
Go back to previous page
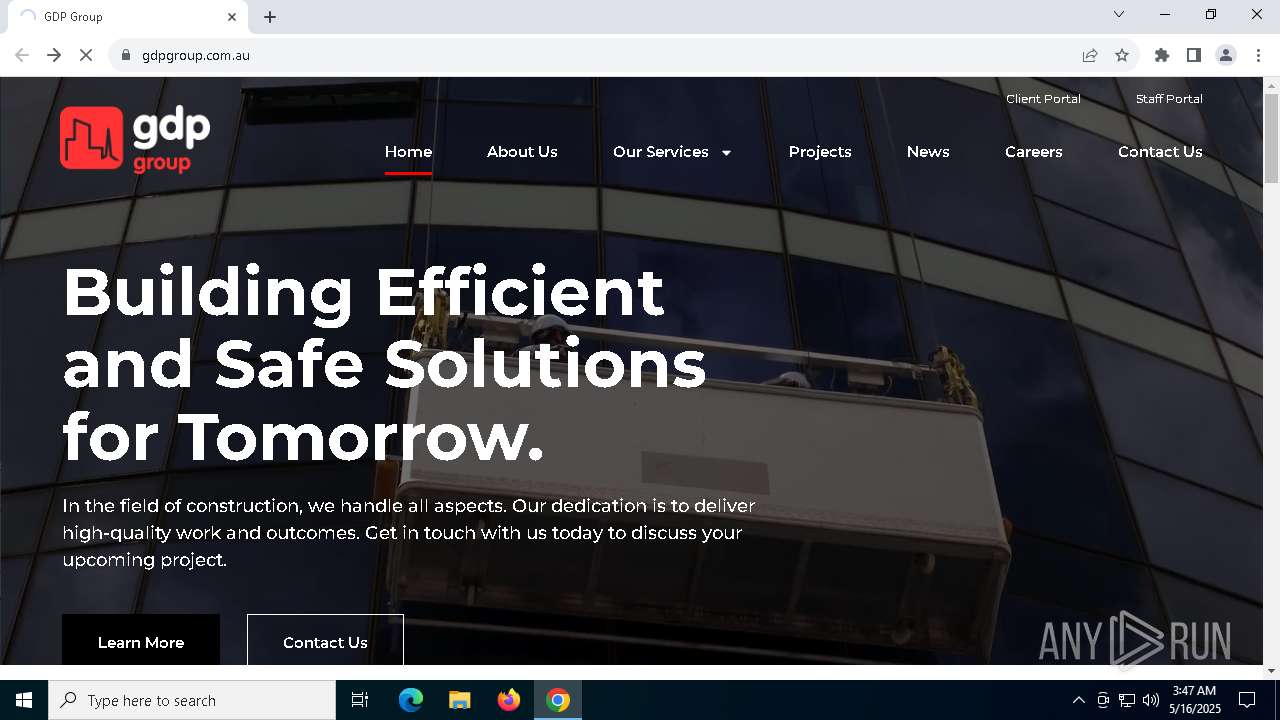tap(22, 55)
